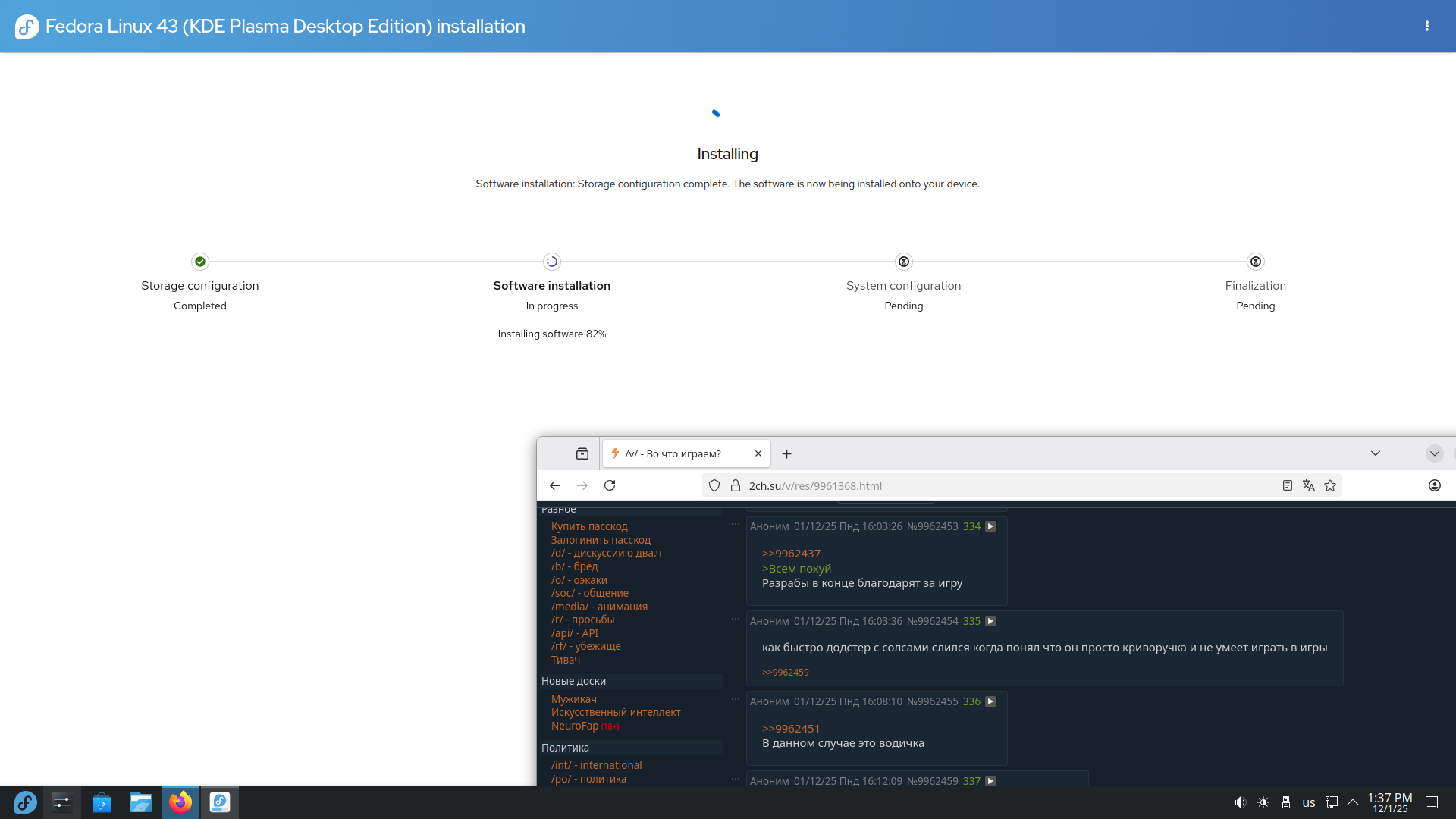Bookmark this page with the star icon
This screenshot has width=1456, height=819.
(x=1330, y=485)
